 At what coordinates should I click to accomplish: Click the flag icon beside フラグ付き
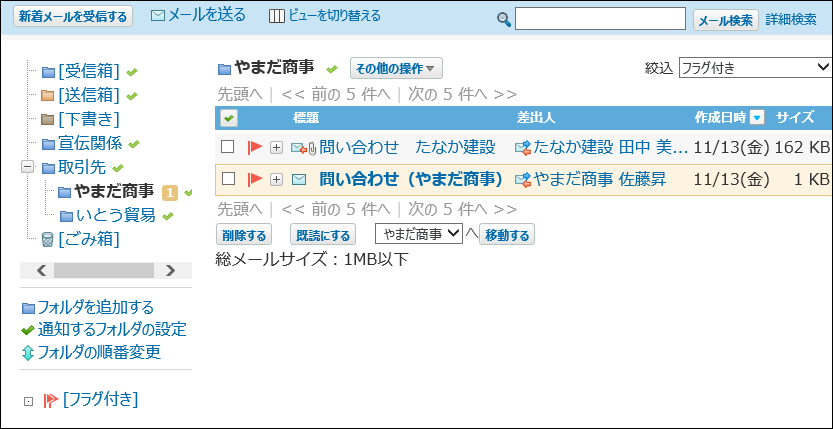50,400
